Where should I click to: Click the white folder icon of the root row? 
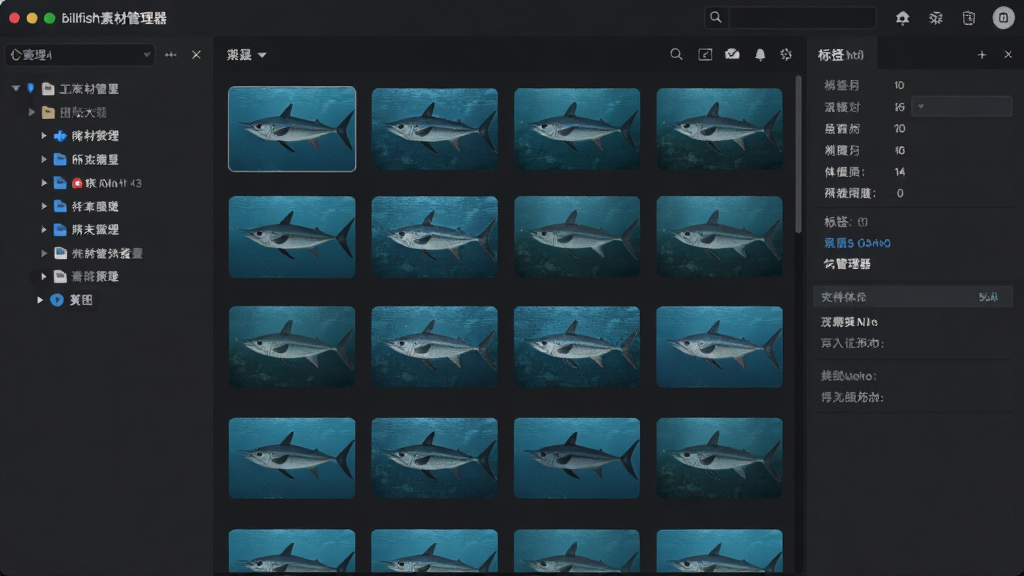(x=48, y=89)
